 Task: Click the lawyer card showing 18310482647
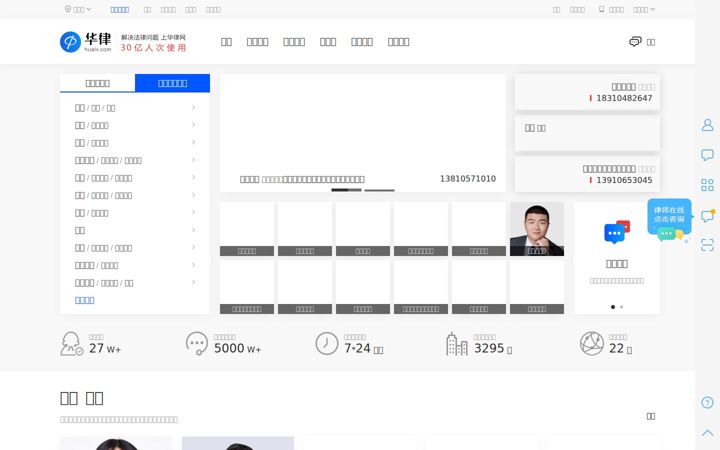[x=587, y=92]
